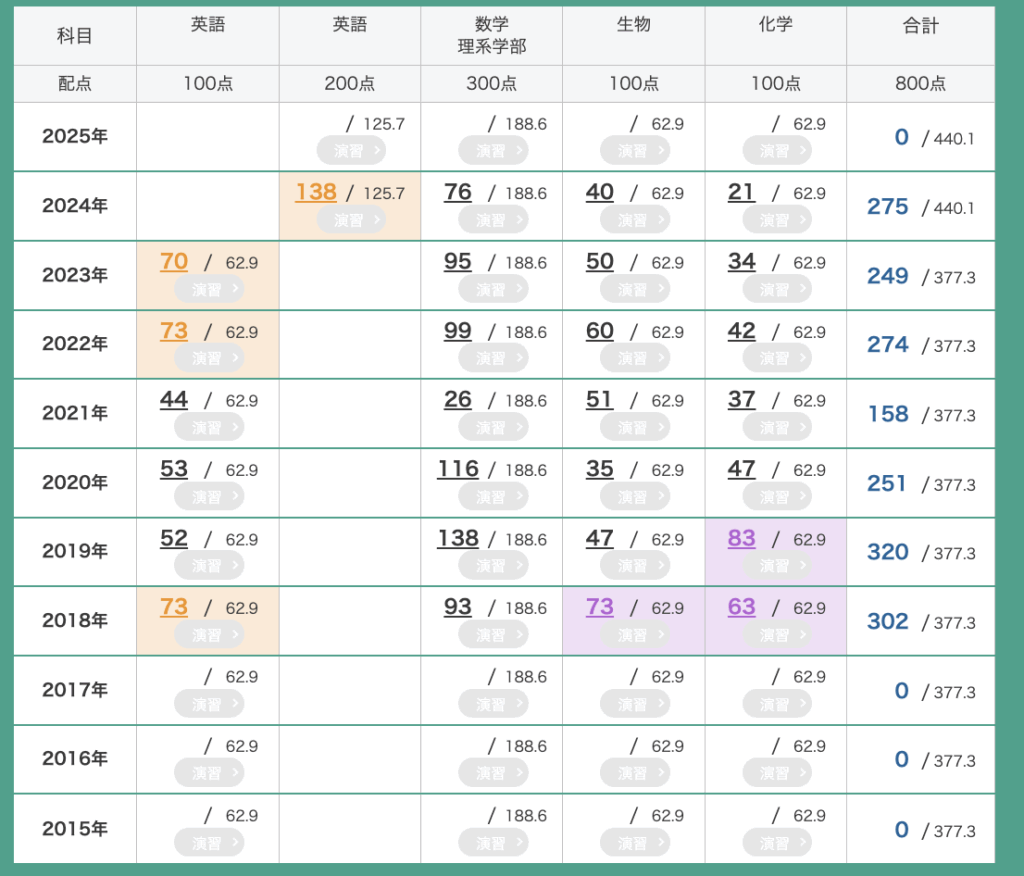
Task: Select the 2022 生物 score 60
Action: (599, 331)
